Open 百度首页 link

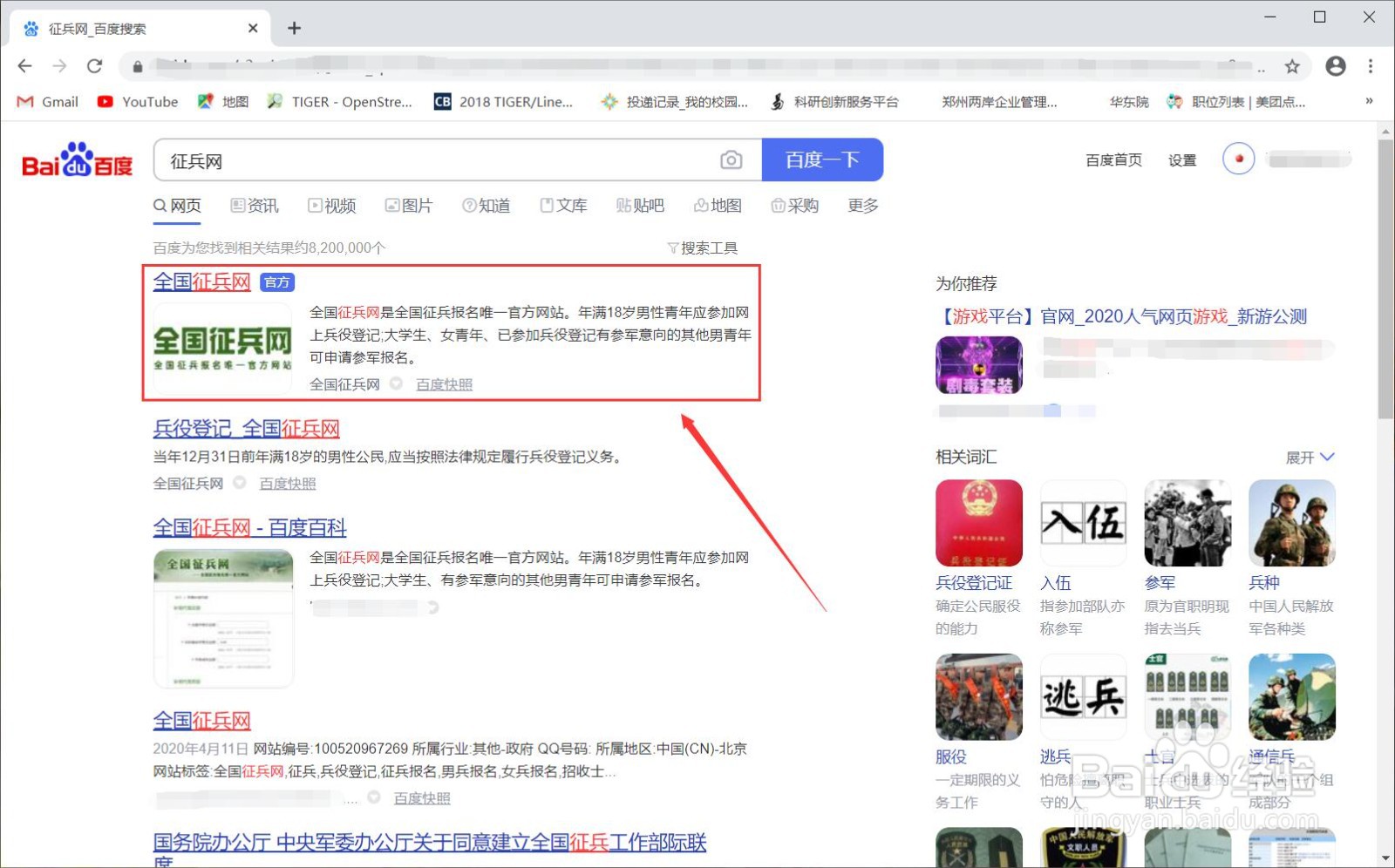coord(1113,160)
